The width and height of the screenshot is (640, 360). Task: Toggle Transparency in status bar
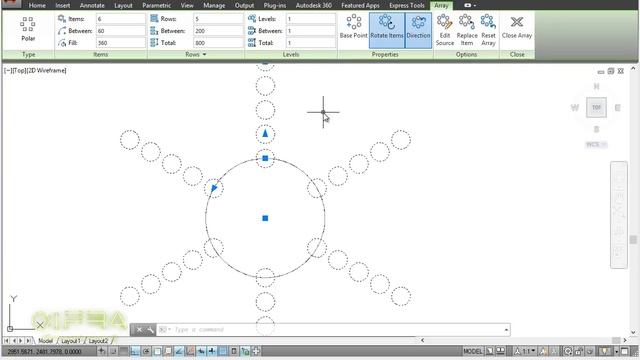pyautogui.click(x=223, y=351)
